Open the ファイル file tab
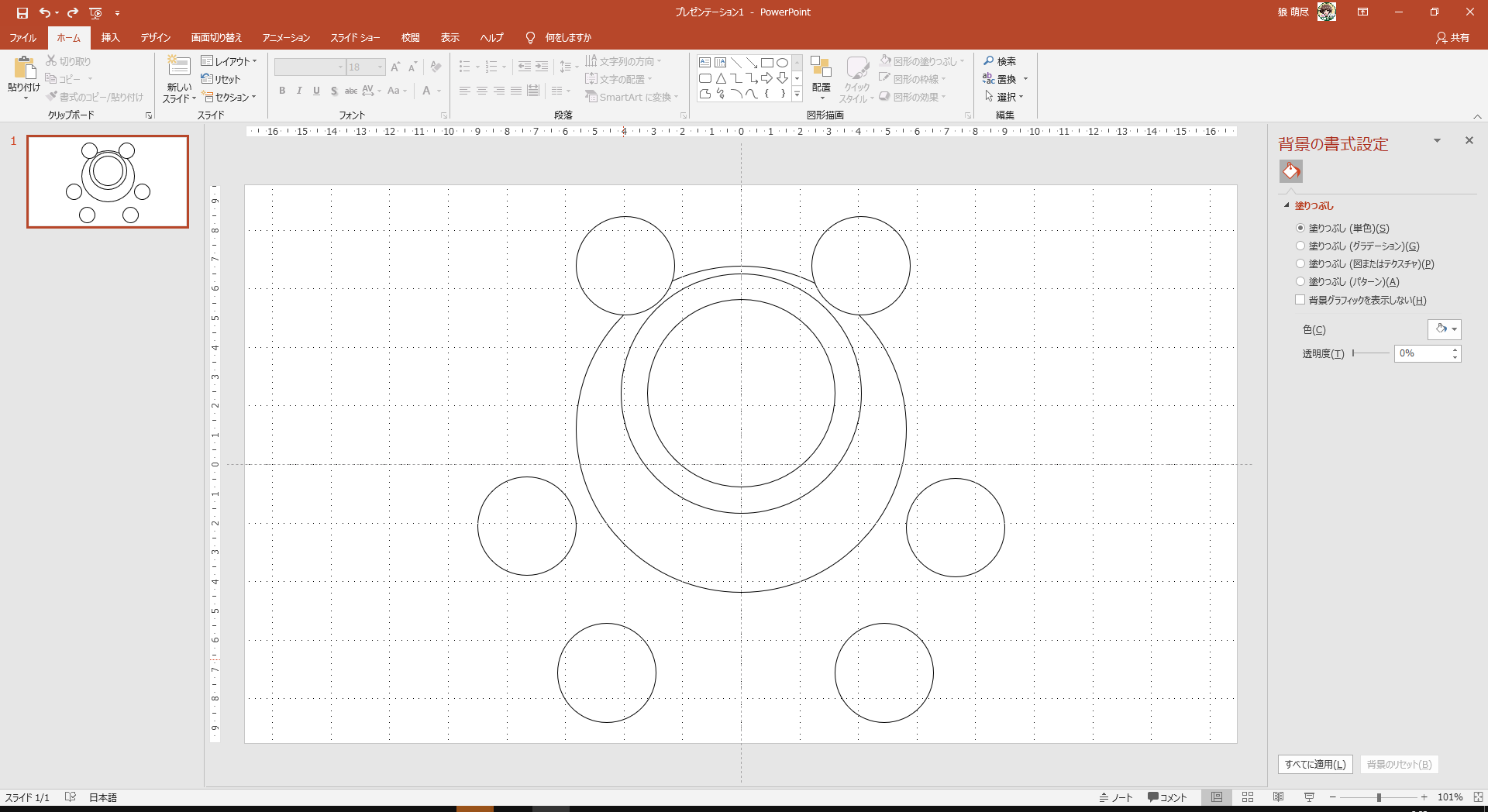 pos(23,38)
